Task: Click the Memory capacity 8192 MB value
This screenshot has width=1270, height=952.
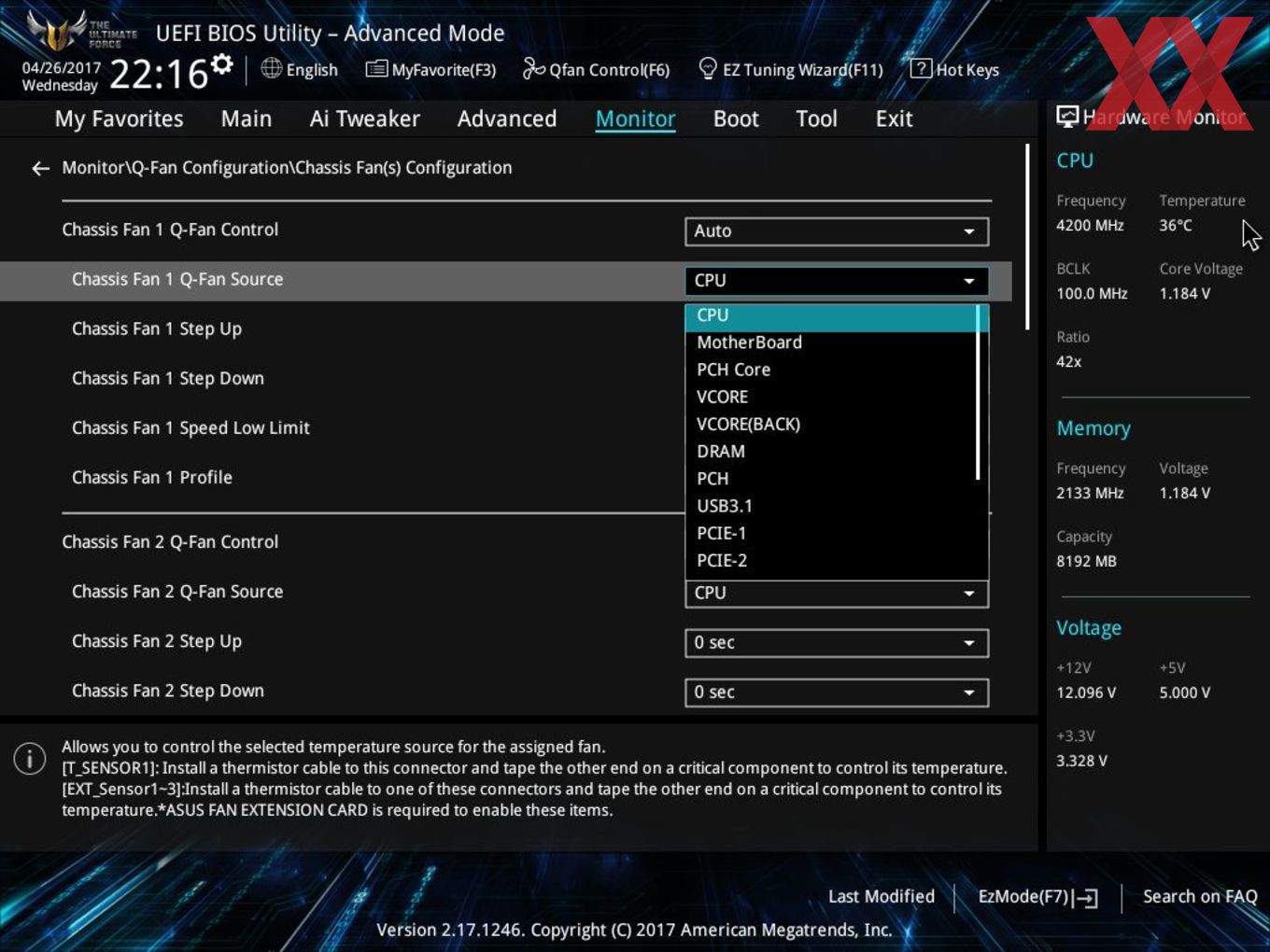Action: [1086, 561]
